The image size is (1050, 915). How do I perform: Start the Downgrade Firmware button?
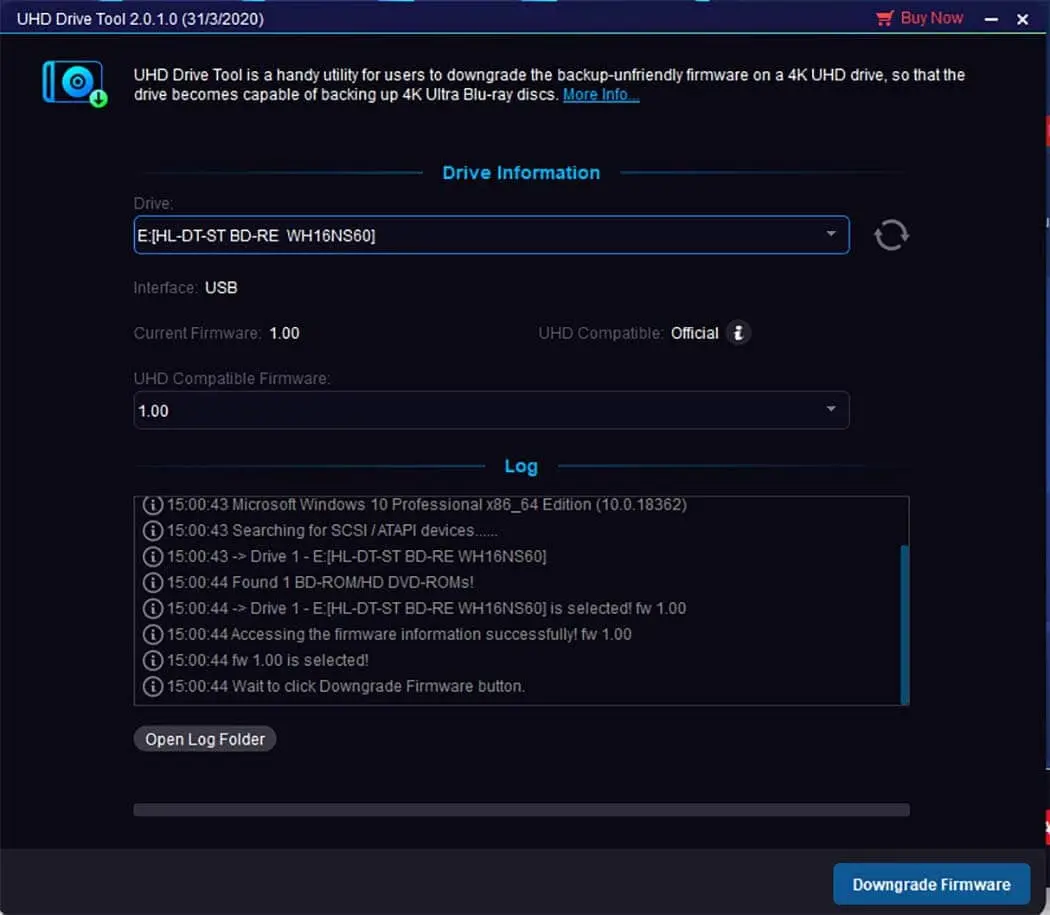pyautogui.click(x=931, y=884)
